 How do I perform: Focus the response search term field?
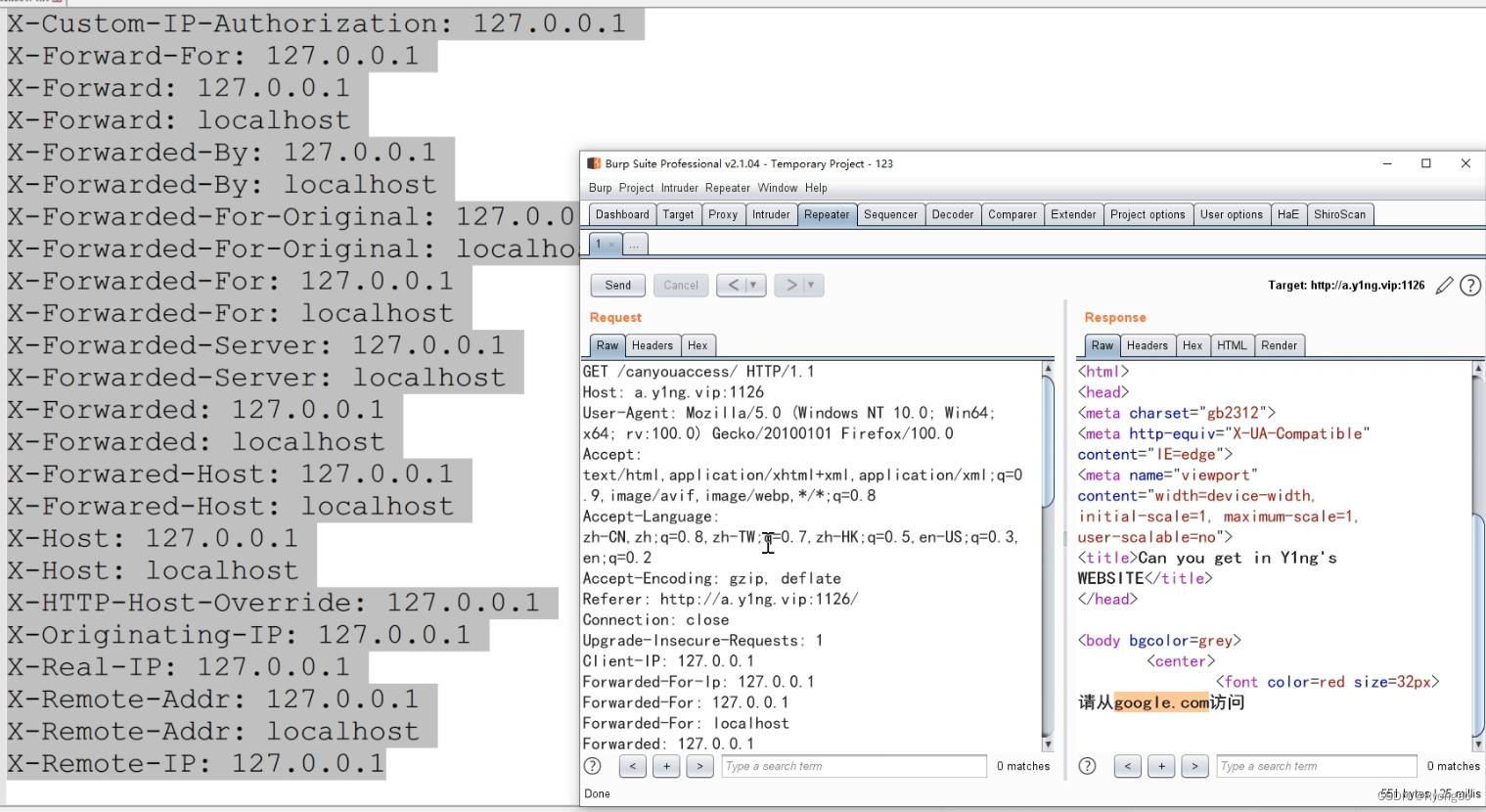(1317, 766)
